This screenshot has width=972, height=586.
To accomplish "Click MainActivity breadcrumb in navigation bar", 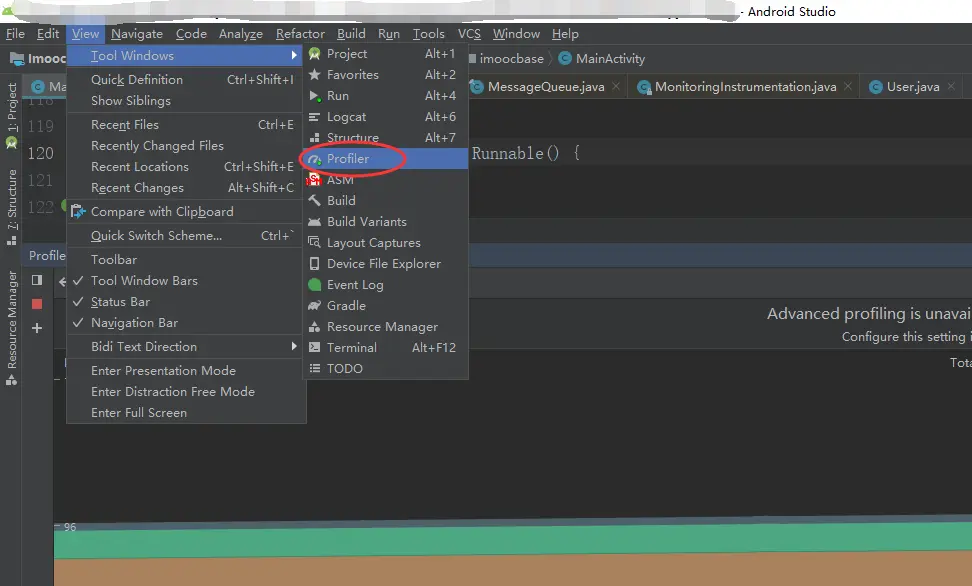I will click(x=602, y=59).
